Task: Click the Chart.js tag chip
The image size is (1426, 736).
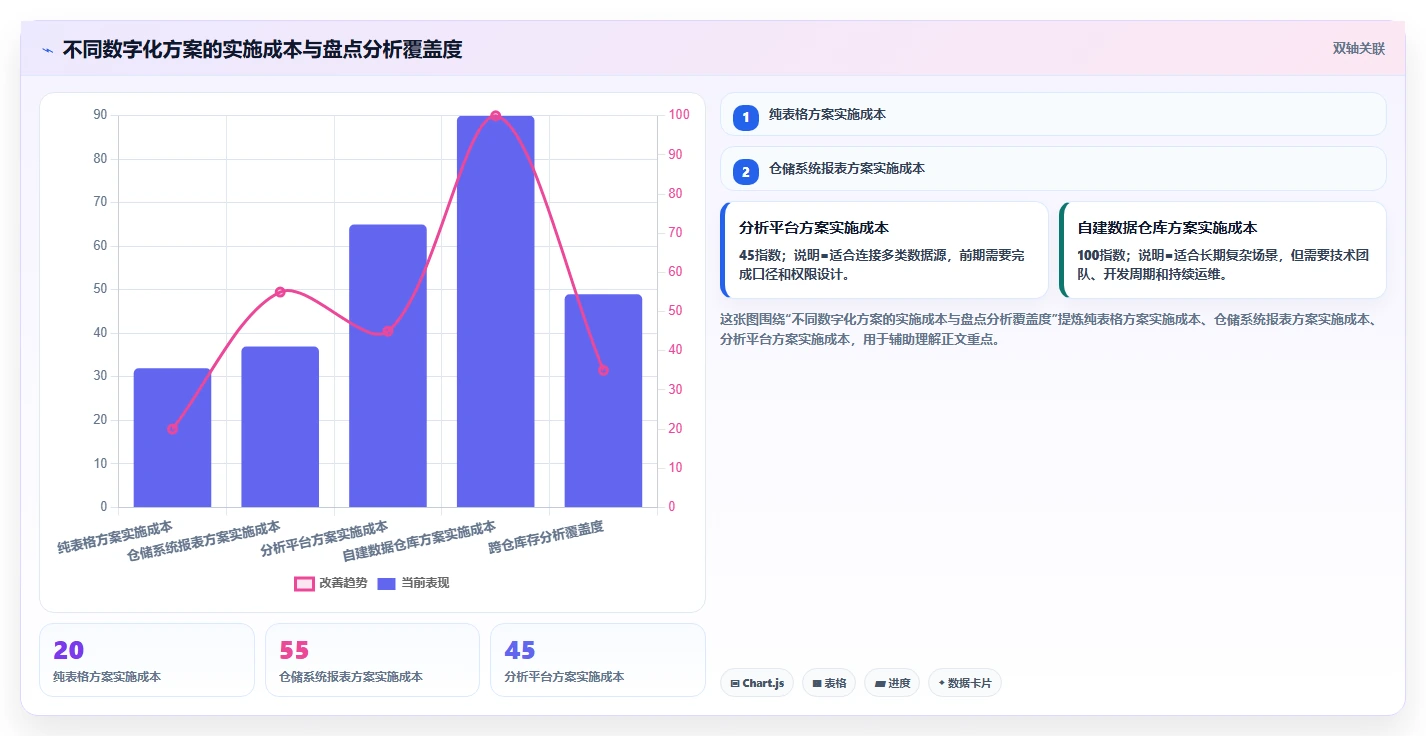Action: [757, 683]
